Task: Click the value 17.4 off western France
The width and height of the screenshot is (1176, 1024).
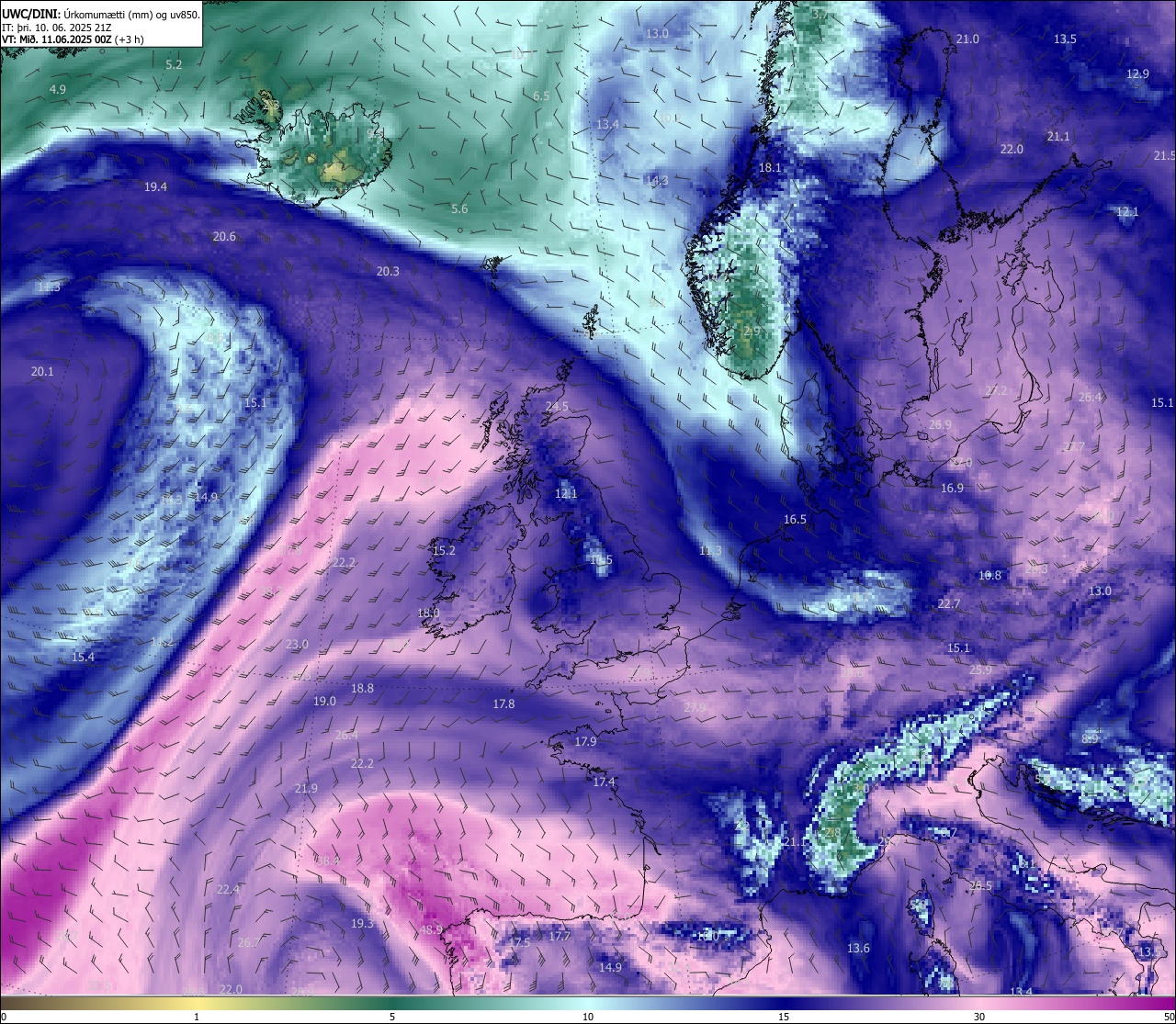Action: coord(604,782)
